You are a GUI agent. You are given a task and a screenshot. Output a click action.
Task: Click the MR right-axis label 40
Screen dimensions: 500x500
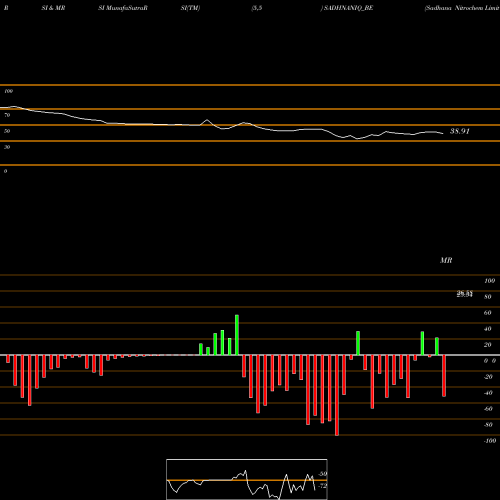(488, 329)
